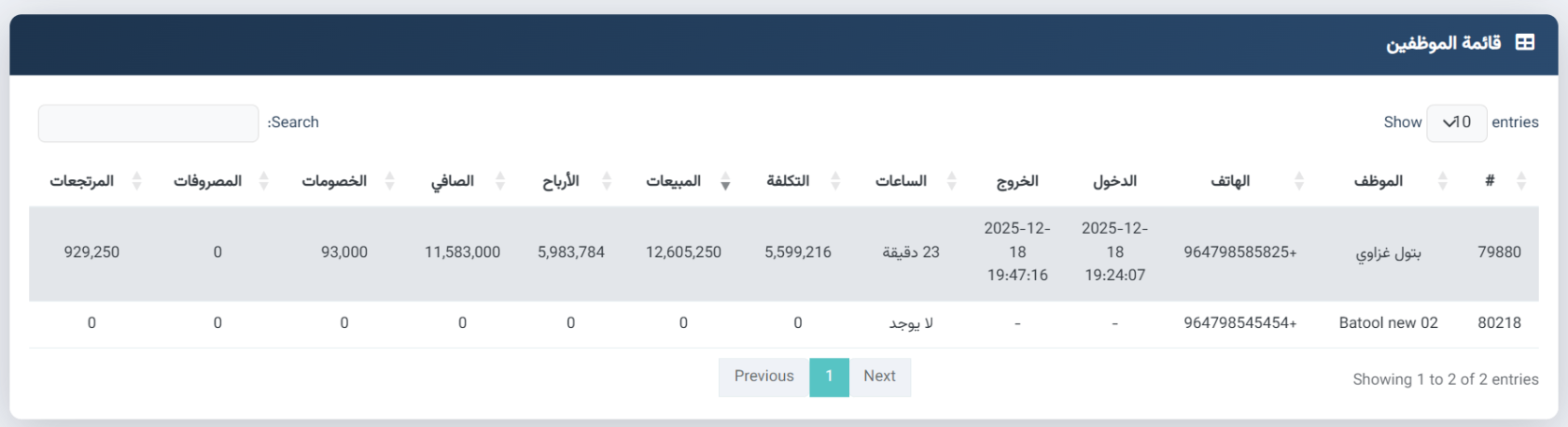1568x427 pixels.
Task: Toggle the المبيعات descending sort arrow
Action: click(725, 185)
